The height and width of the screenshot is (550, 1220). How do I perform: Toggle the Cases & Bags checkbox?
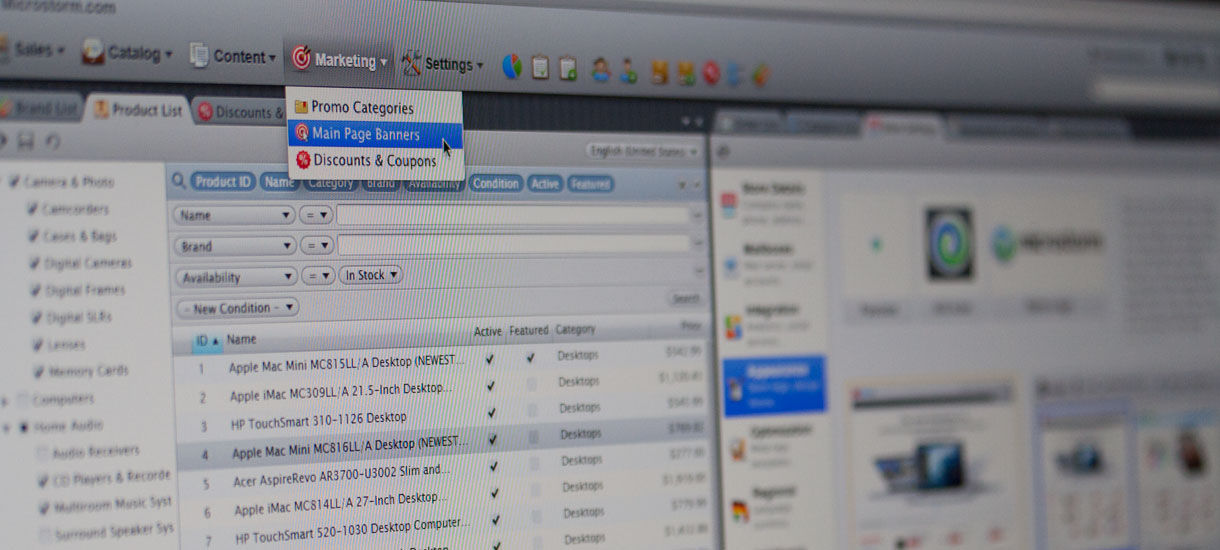point(33,236)
